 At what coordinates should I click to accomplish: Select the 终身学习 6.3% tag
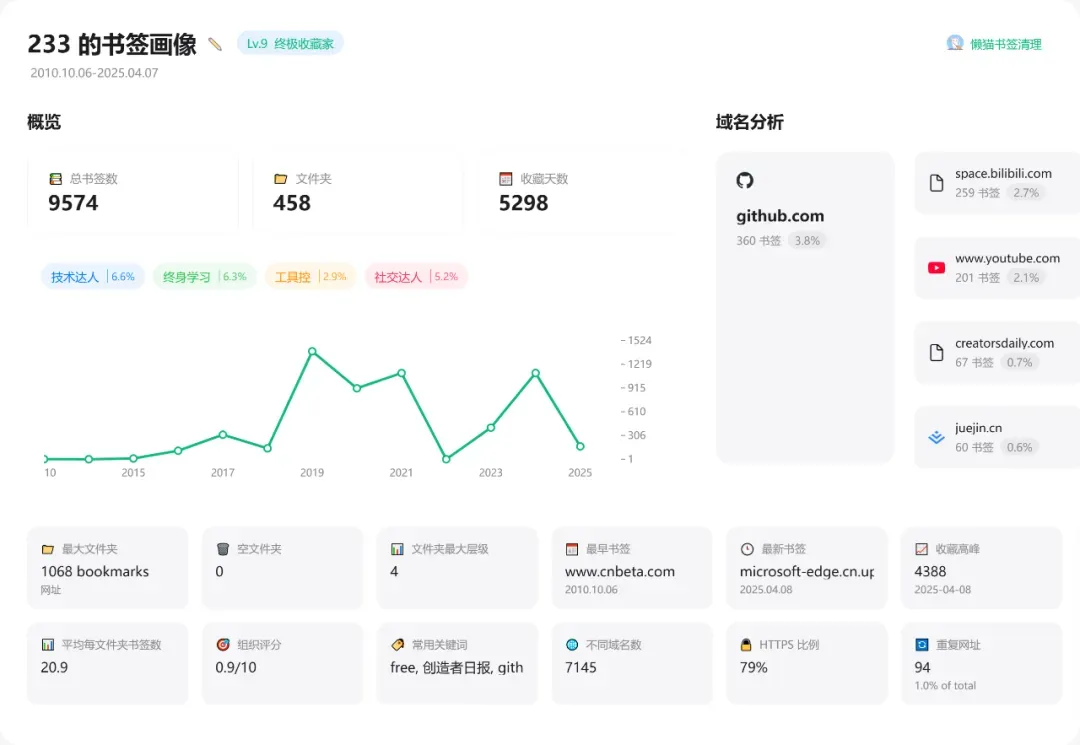(x=205, y=277)
